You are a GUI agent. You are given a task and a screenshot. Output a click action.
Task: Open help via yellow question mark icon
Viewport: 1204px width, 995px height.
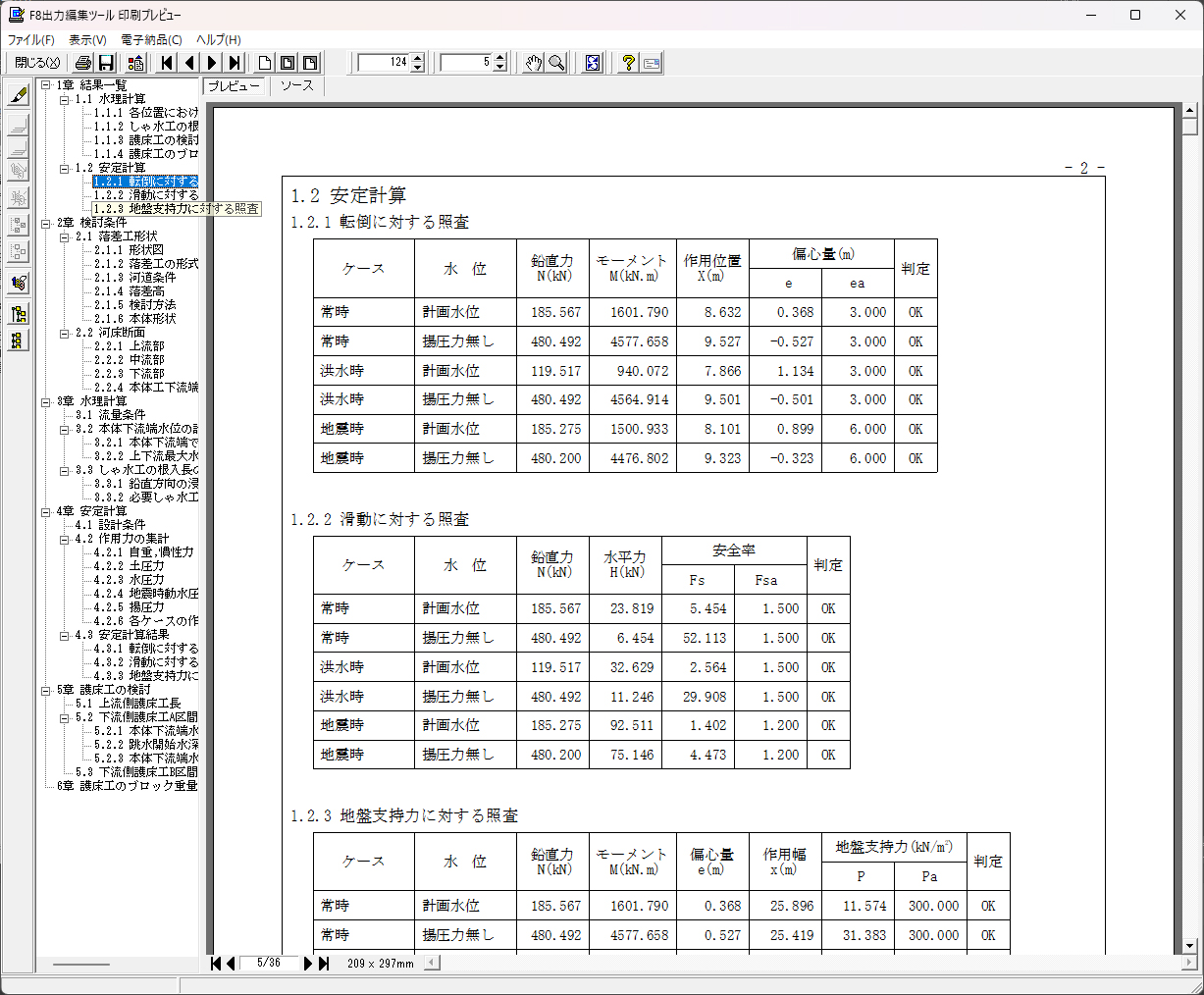click(629, 63)
